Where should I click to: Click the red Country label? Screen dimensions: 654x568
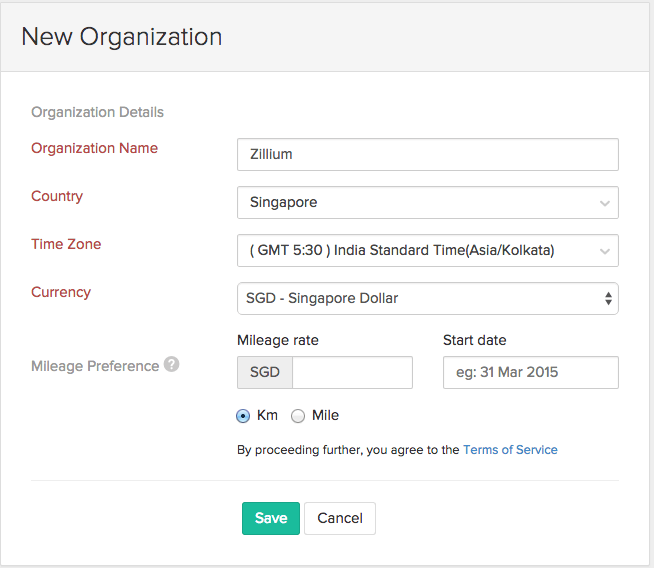(x=57, y=196)
